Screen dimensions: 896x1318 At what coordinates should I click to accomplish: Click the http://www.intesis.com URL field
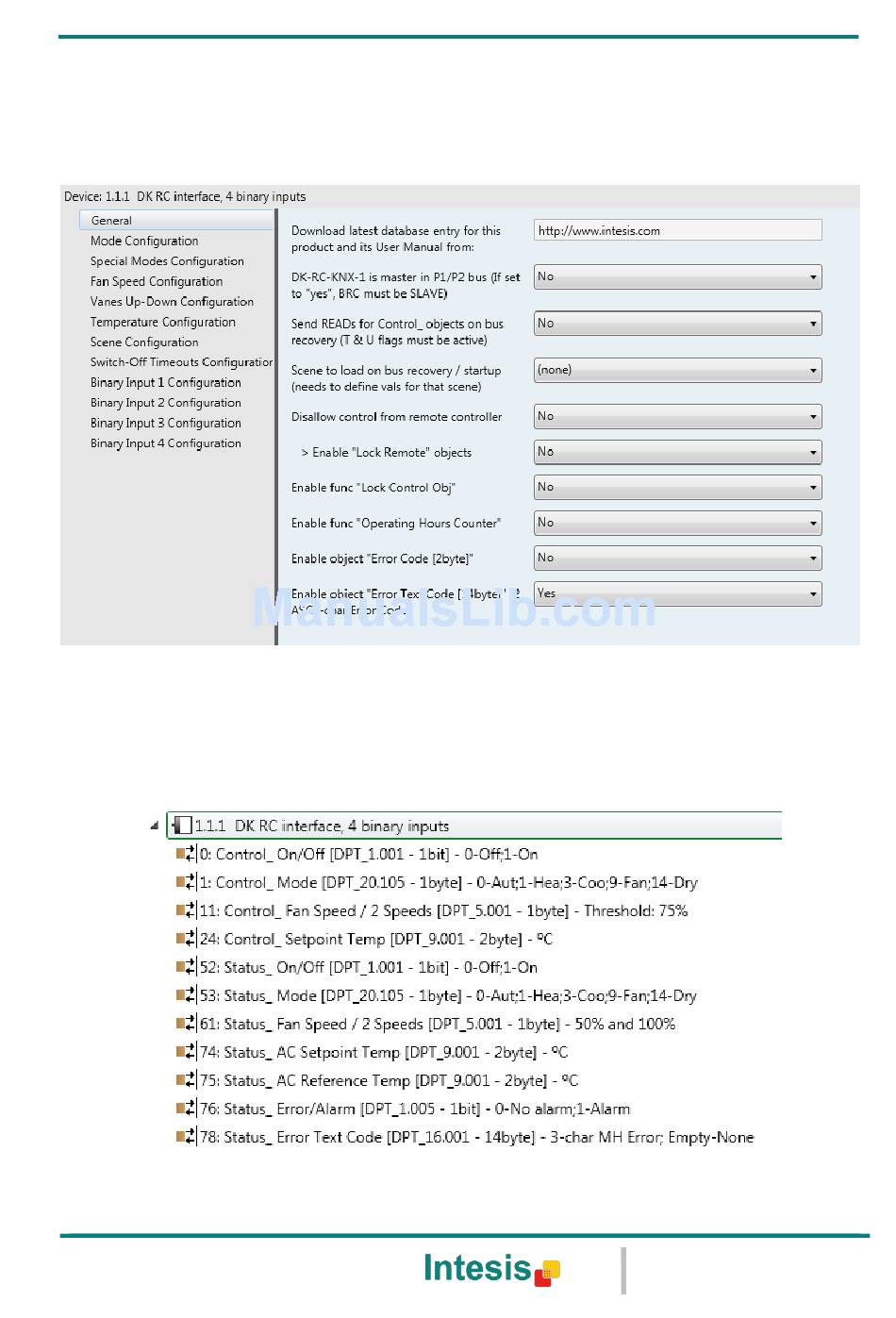pos(677,230)
